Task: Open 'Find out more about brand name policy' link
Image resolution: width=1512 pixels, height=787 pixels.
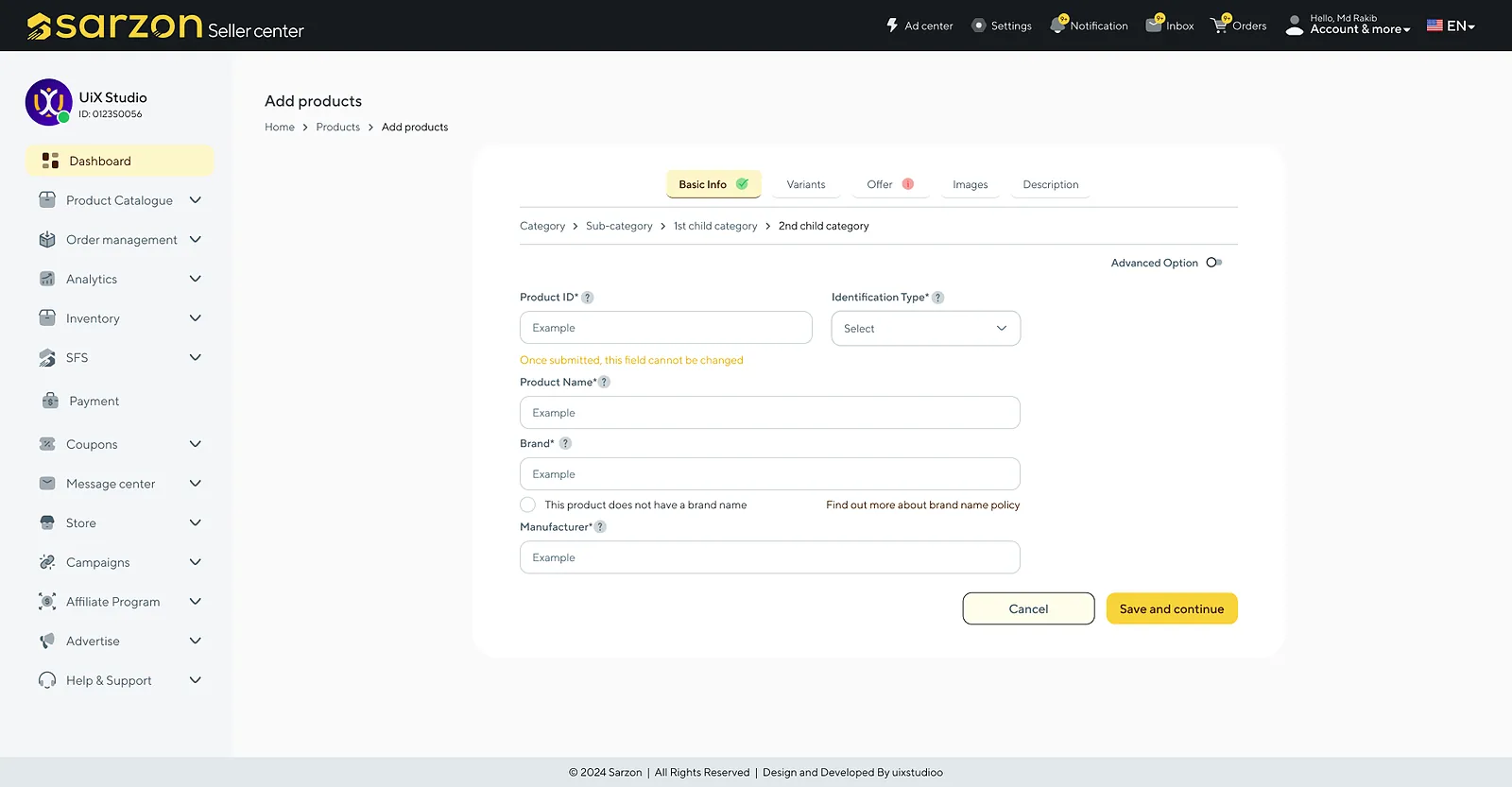Action: [x=923, y=505]
